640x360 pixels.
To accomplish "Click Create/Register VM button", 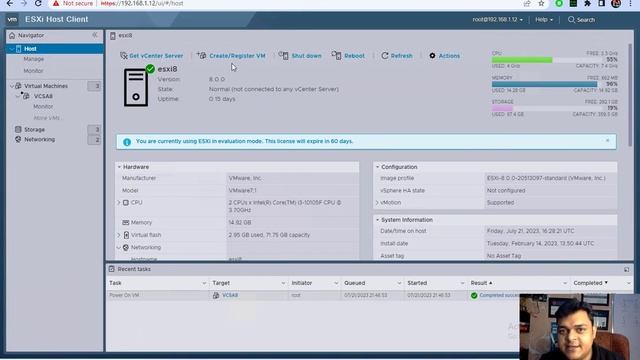I will 231,56.
